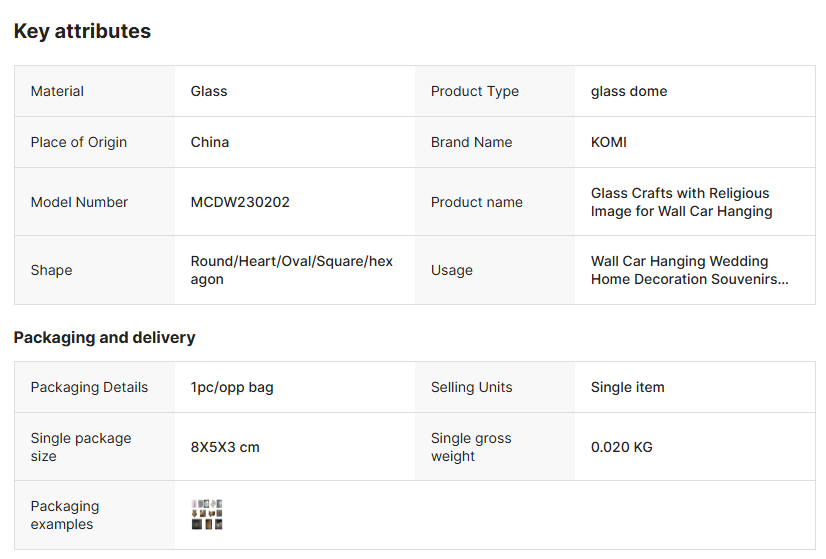The height and width of the screenshot is (559, 826).
Task: Click the Packaging and delivery heading
Action: 104,337
